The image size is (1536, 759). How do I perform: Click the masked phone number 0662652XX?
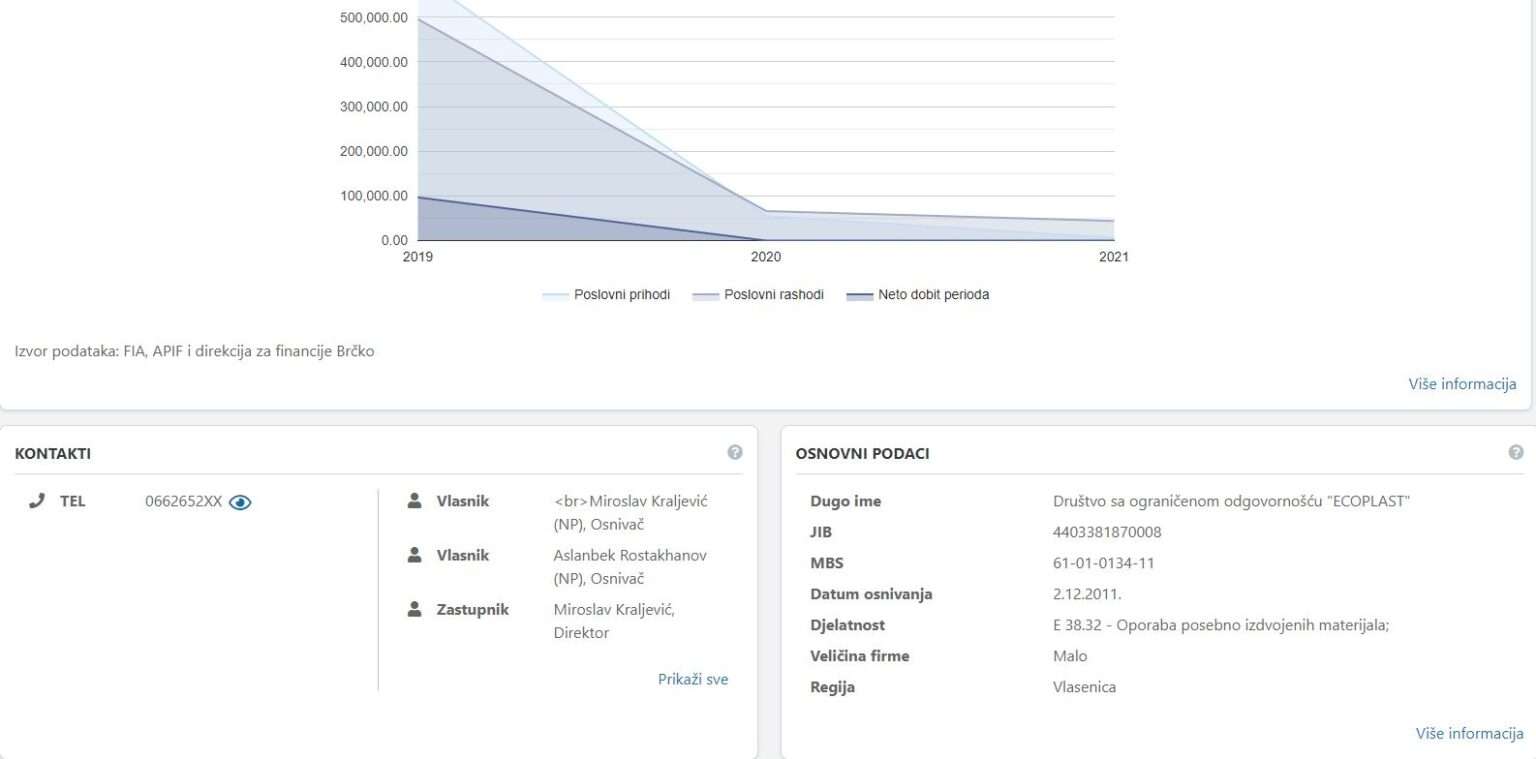click(183, 502)
